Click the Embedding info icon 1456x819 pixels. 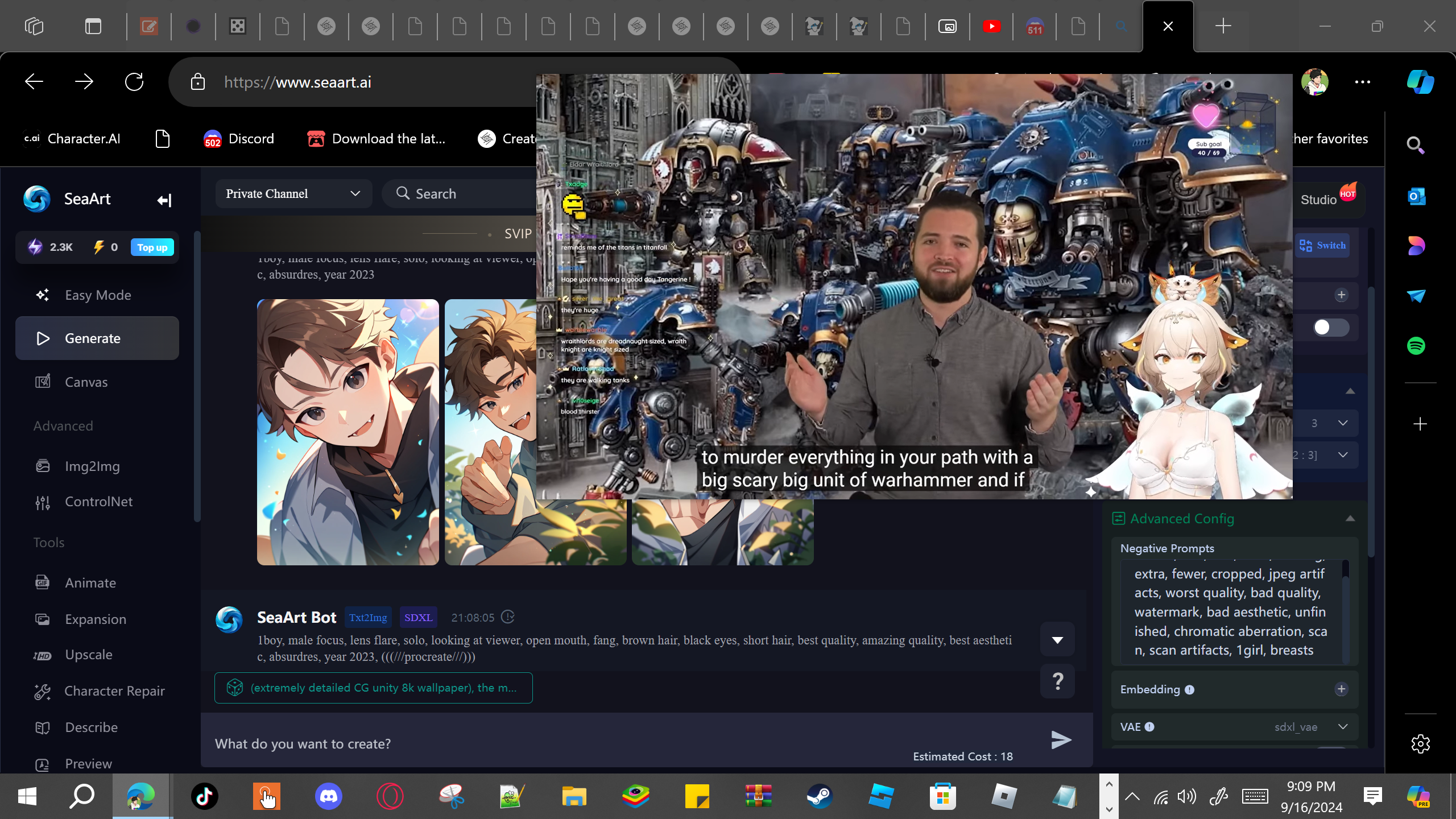(x=1189, y=690)
